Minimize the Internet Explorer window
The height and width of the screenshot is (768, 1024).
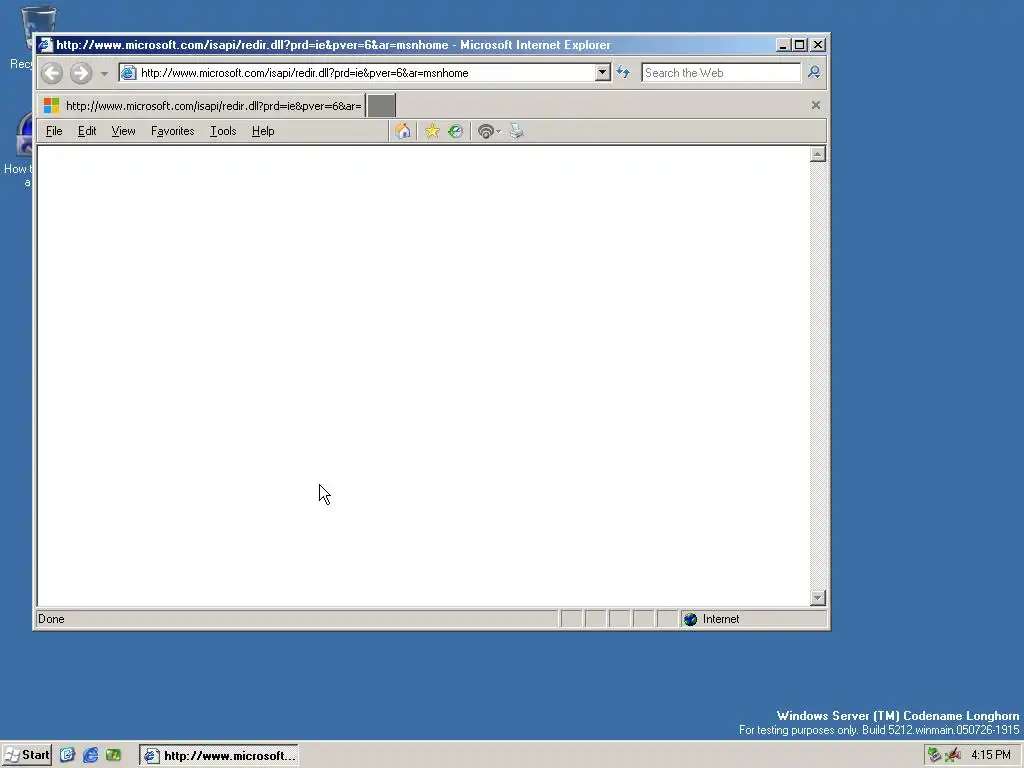[783, 45]
